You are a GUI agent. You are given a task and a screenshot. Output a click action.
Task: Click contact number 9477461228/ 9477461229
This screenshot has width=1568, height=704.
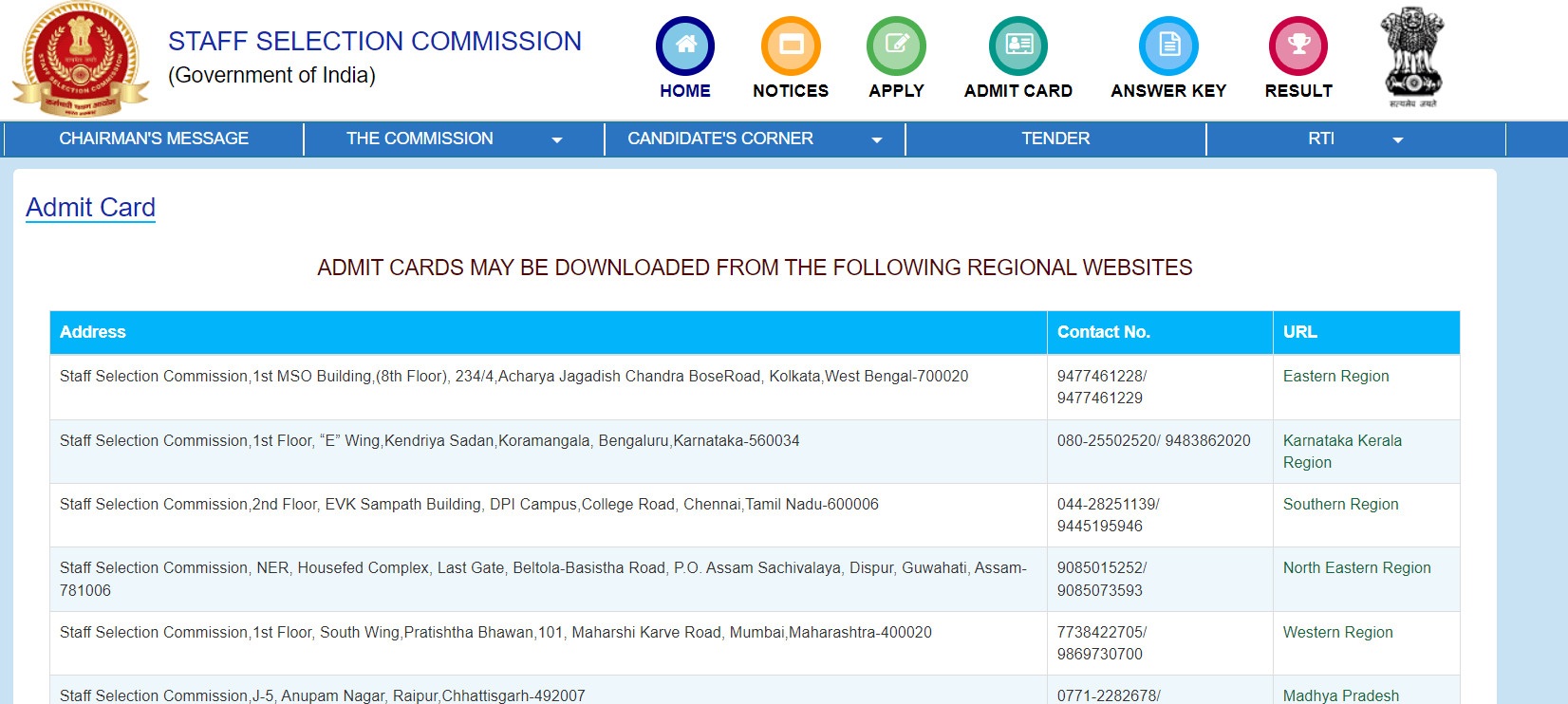click(x=1102, y=387)
